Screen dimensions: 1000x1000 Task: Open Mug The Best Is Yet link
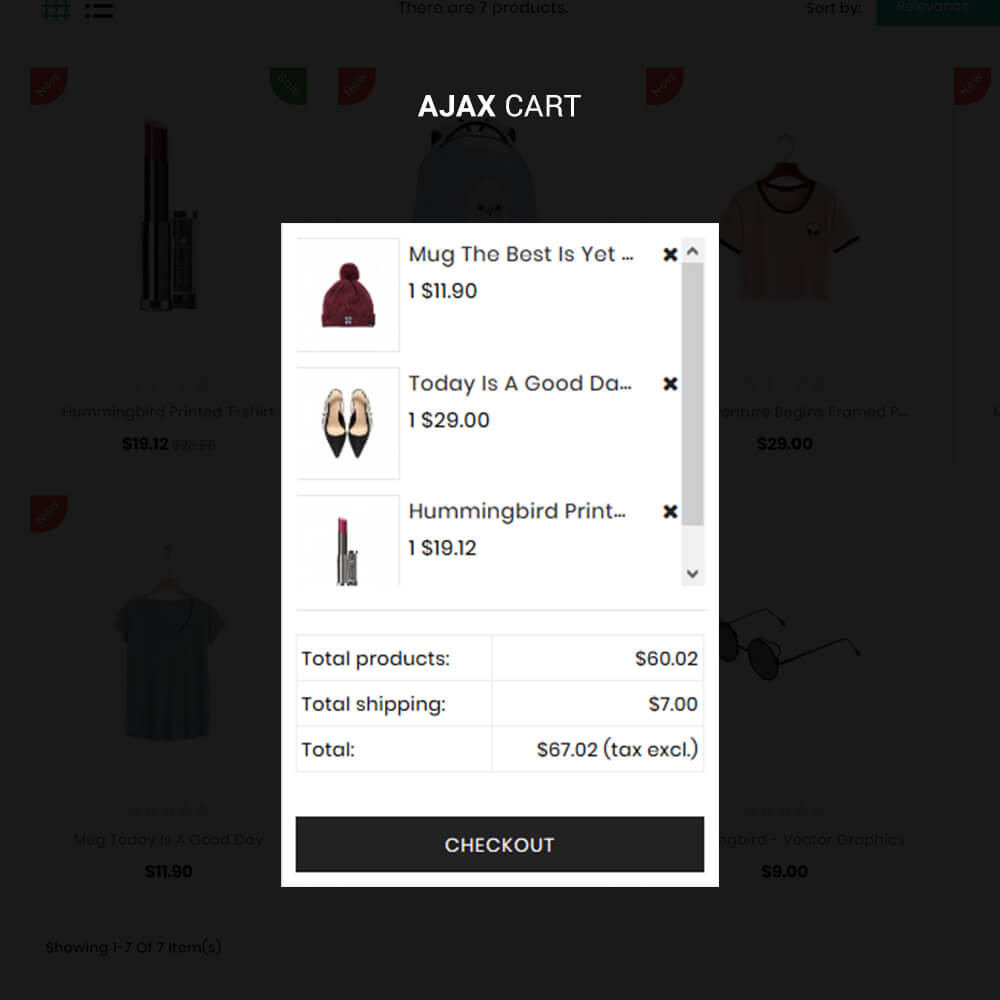pyautogui.click(x=521, y=254)
